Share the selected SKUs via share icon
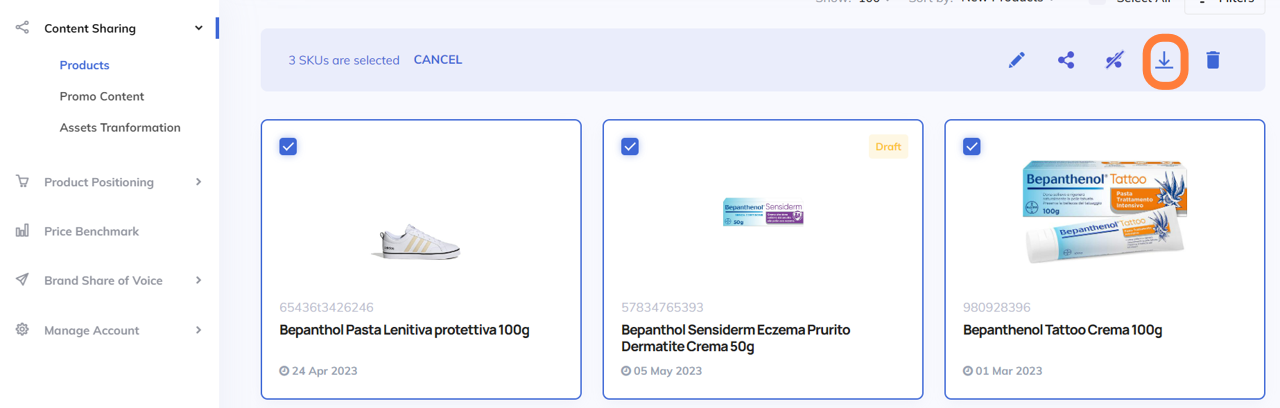 coord(1066,60)
